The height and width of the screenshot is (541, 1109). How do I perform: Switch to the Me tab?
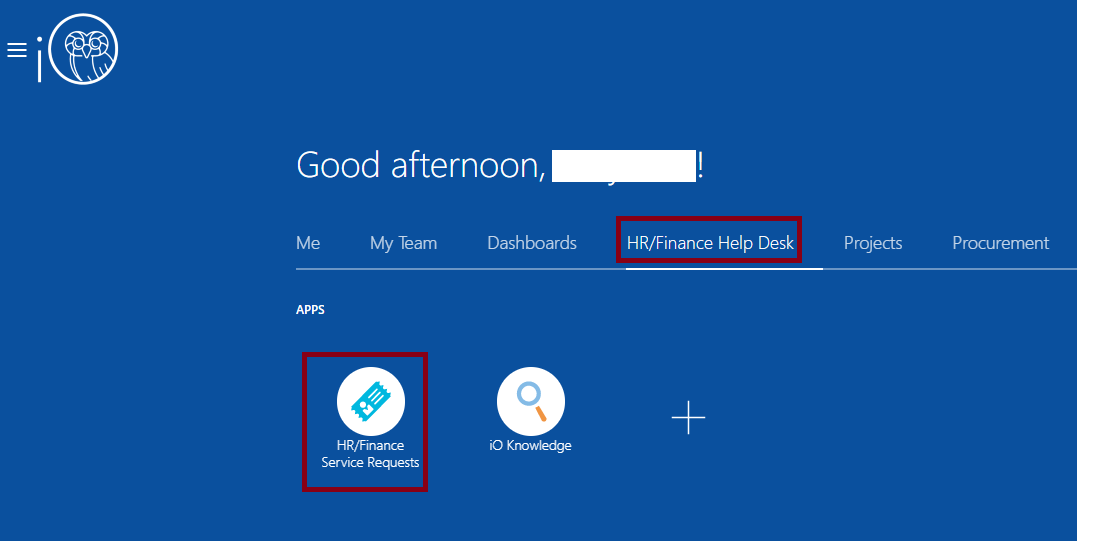[x=308, y=243]
